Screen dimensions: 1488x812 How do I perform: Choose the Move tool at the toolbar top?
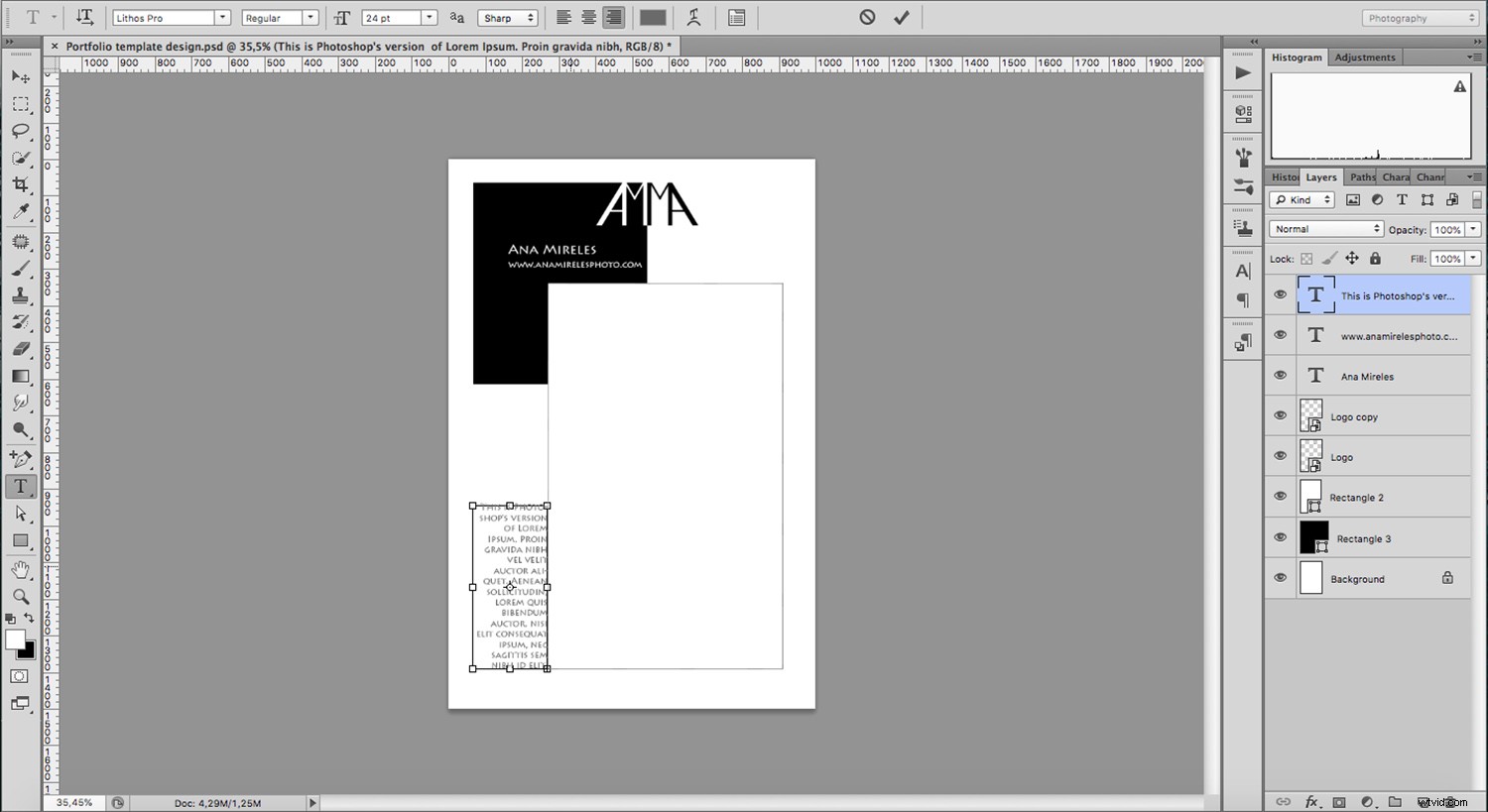point(20,75)
